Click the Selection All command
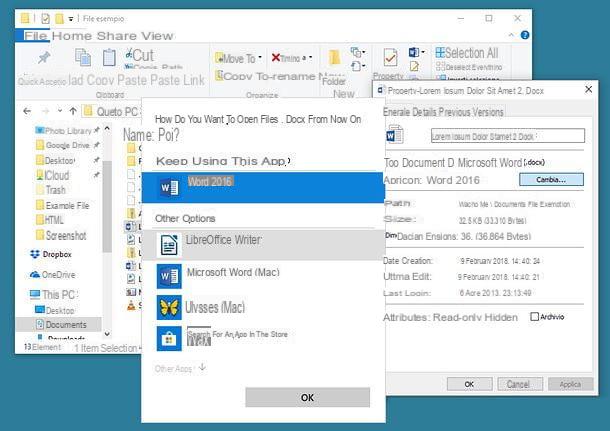610x431 pixels. 467,53
